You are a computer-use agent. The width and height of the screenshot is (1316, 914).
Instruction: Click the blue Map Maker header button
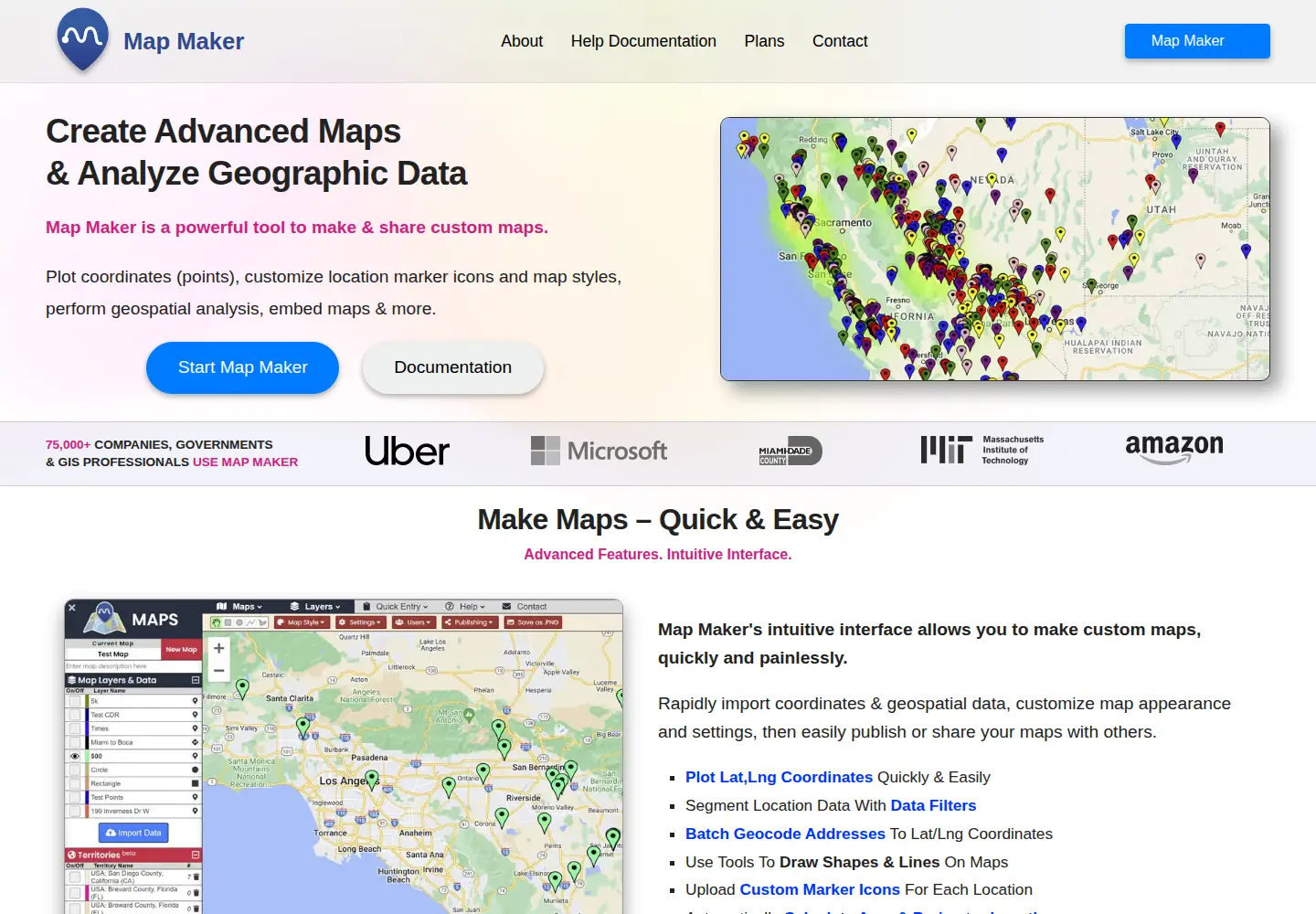[1197, 41]
